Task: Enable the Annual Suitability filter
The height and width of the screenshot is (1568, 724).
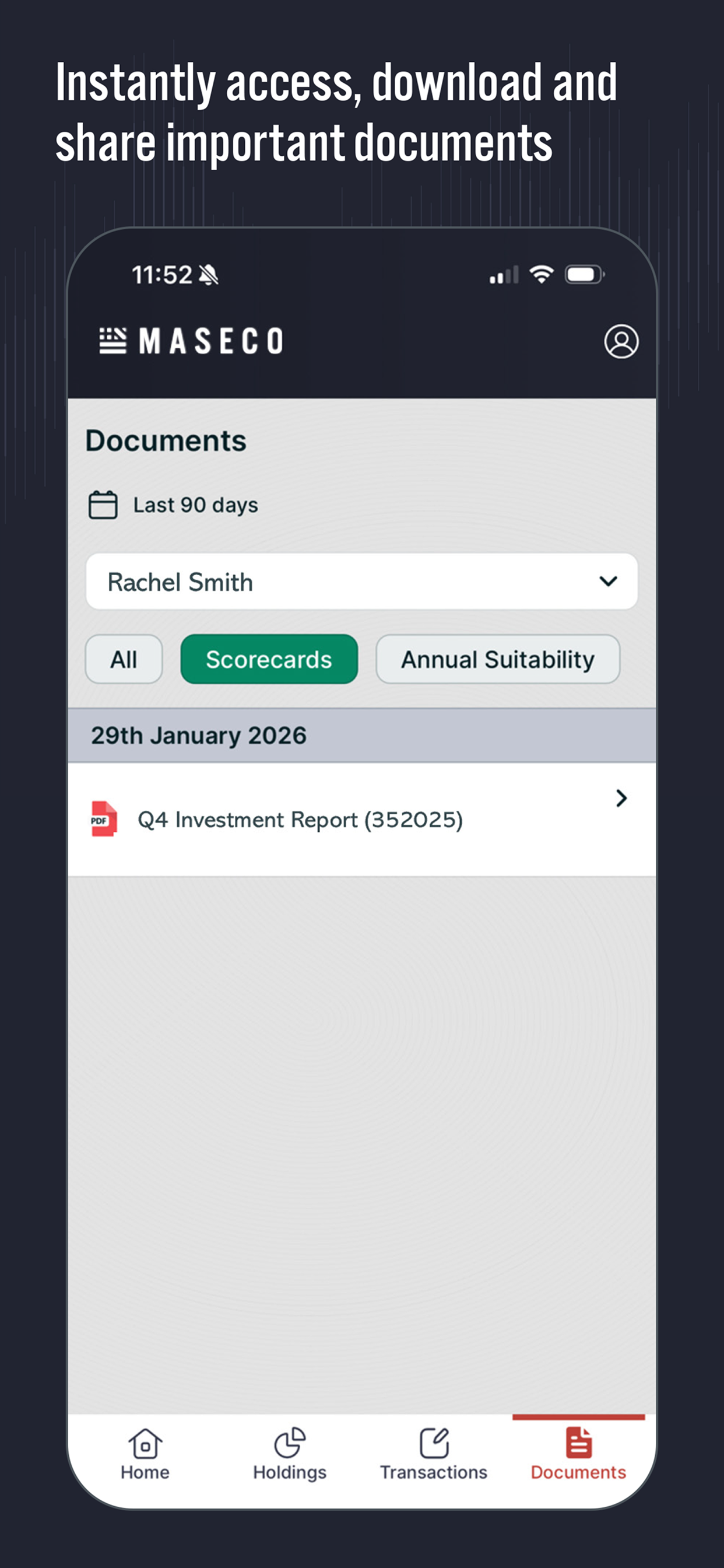Action: [498, 659]
